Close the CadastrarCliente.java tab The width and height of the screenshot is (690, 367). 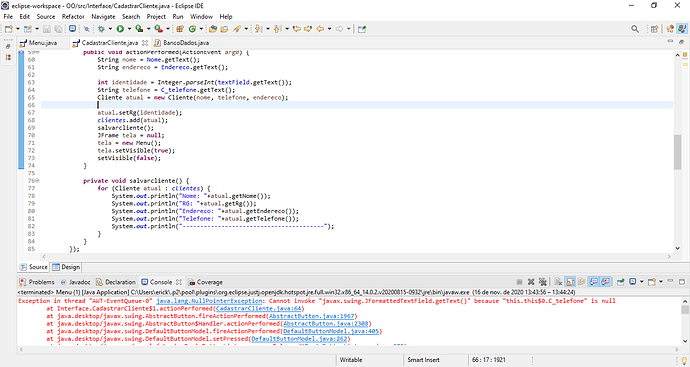(145, 43)
